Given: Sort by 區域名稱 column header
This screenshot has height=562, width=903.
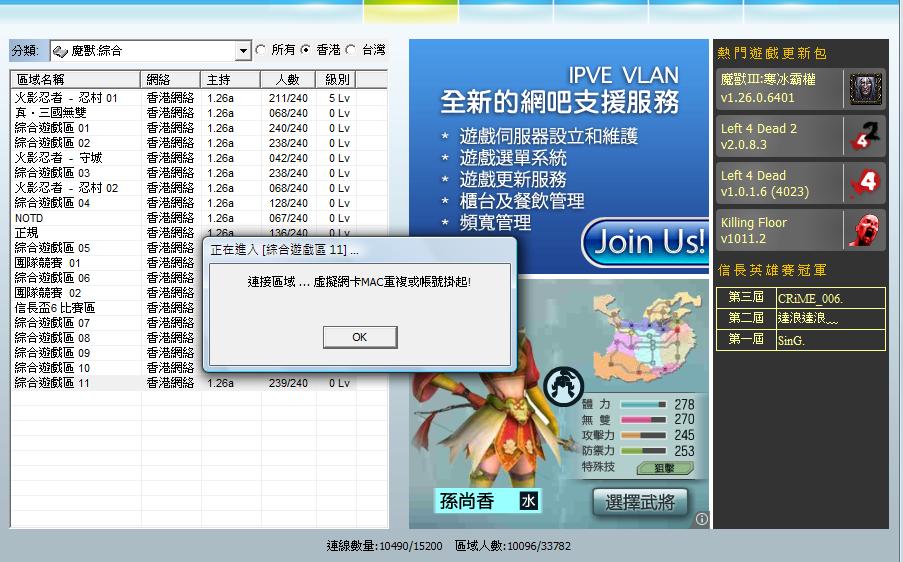Looking at the screenshot, I should (75, 79).
